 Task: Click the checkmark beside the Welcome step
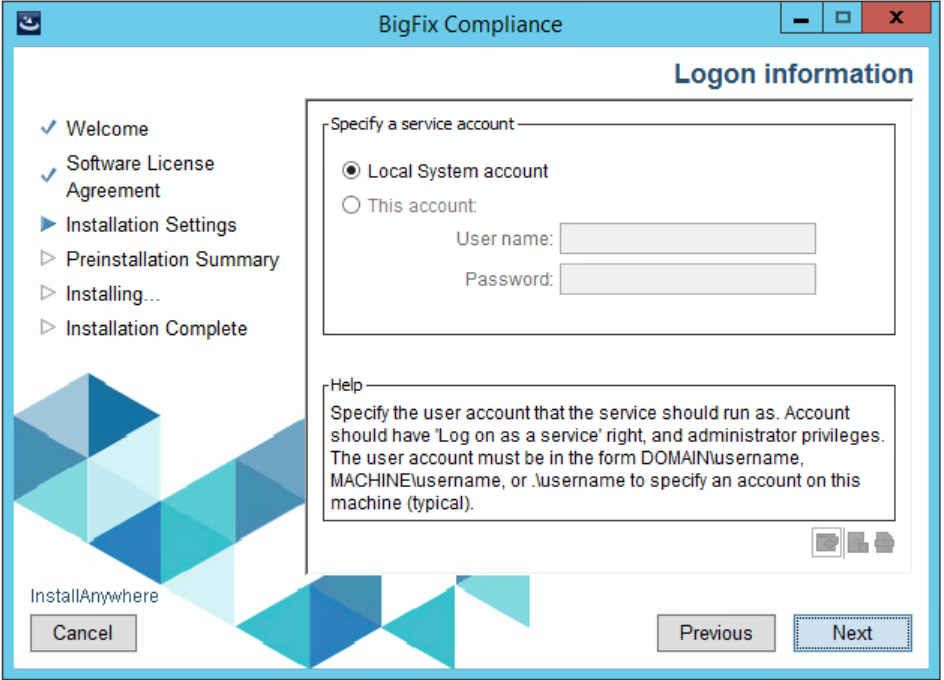[47, 129]
